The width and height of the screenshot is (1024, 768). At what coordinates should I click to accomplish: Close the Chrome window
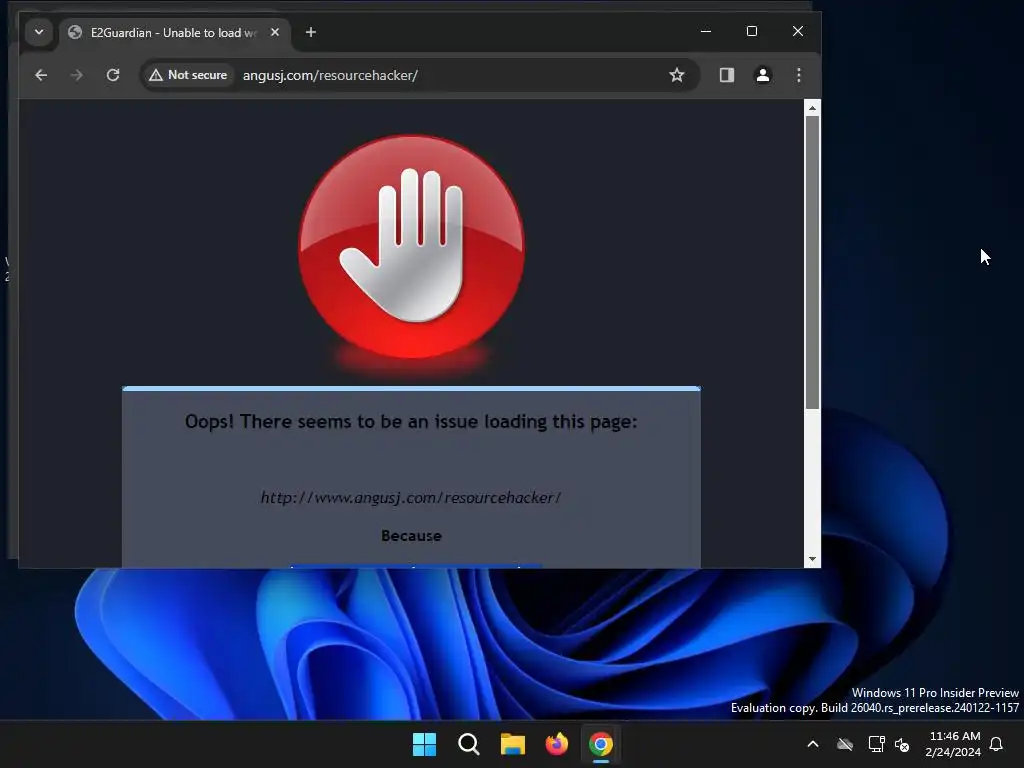[x=797, y=31]
